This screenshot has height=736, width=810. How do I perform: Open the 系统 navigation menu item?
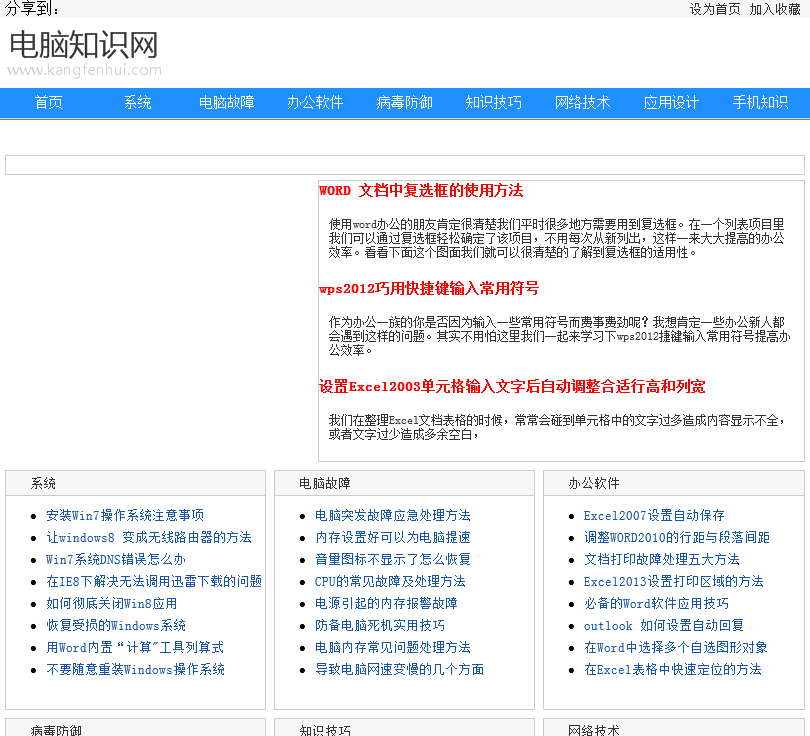(x=137, y=102)
